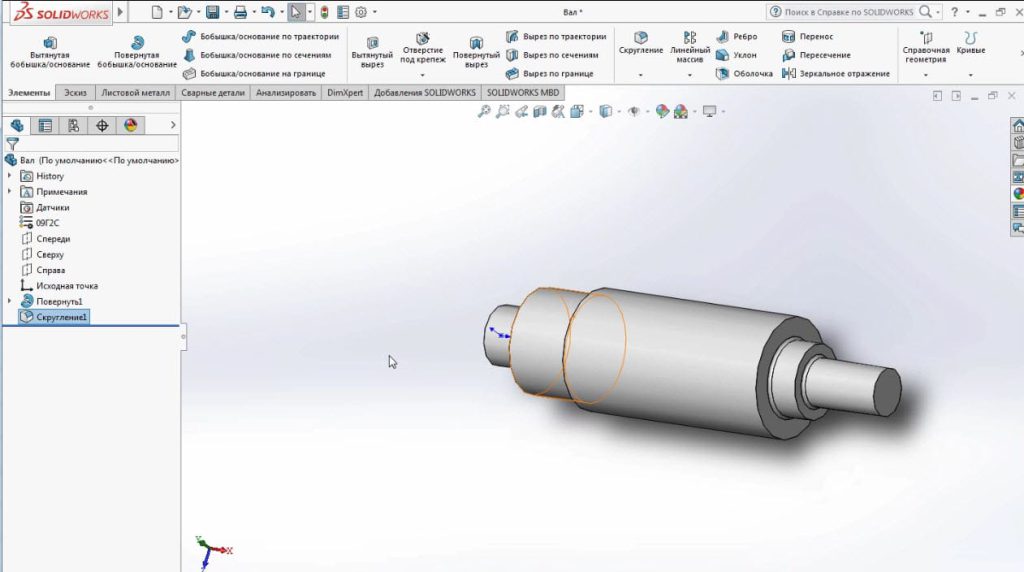Viewport: 1024px width, 572px height.
Task: Switch to the Добавления SOLIDWORKS tab
Action: pyautogui.click(x=424, y=93)
